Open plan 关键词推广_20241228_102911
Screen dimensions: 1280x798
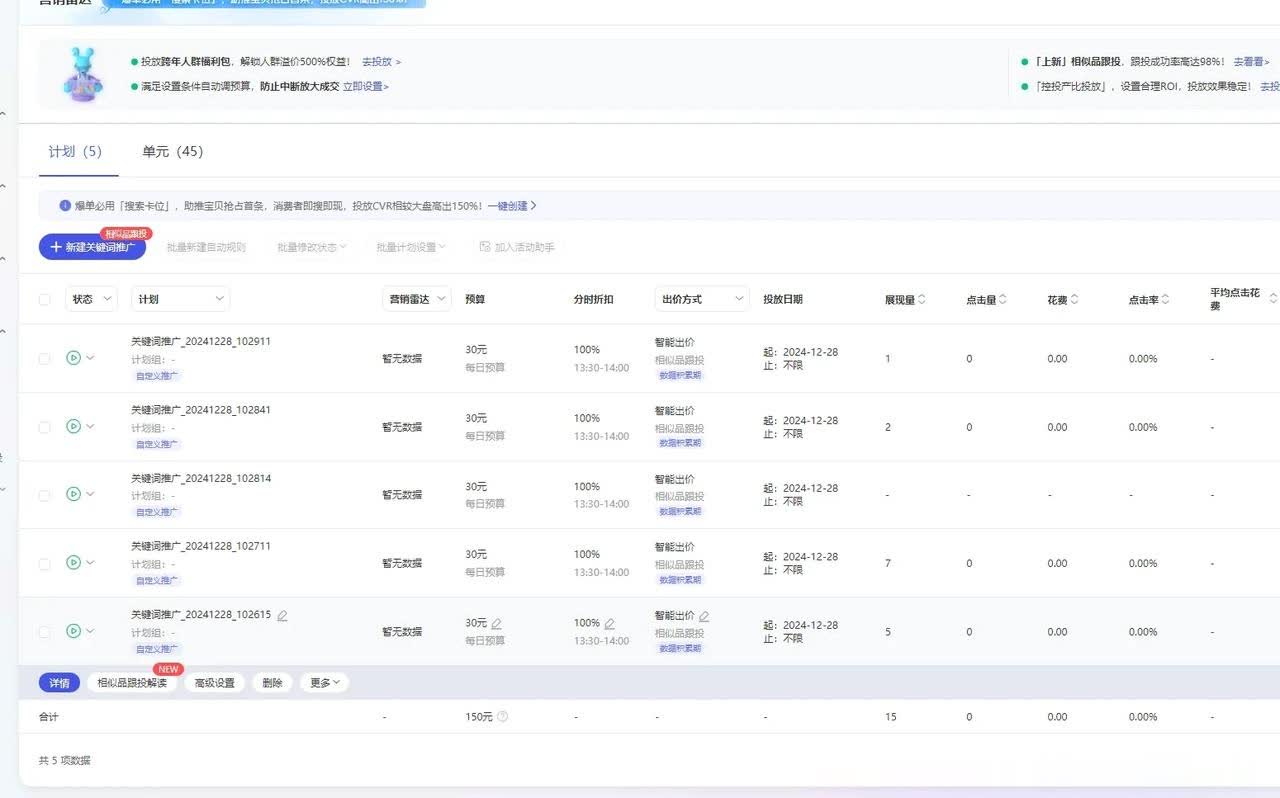pyautogui.click(x=201, y=341)
